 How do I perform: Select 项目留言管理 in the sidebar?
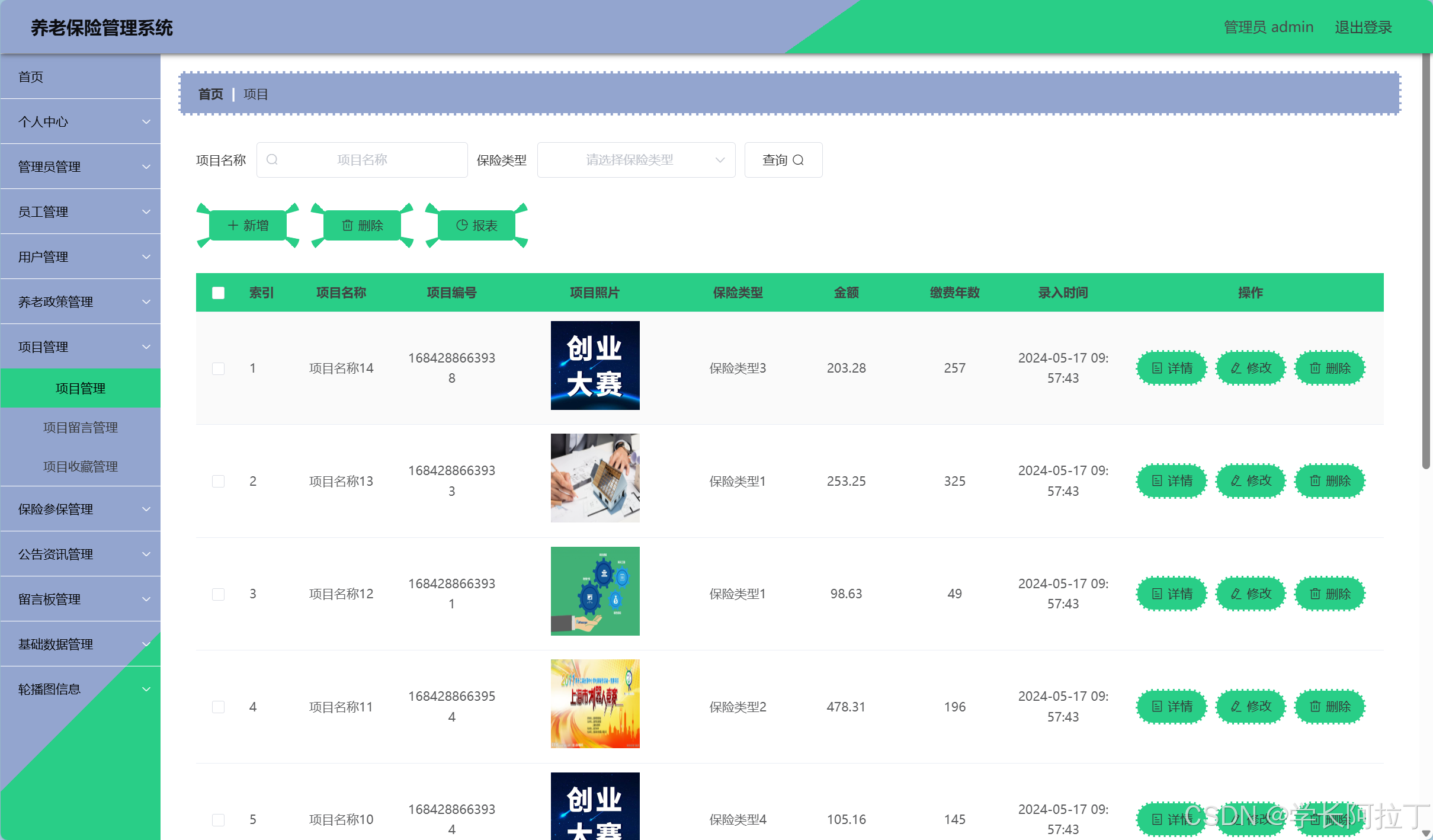pyautogui.click(x=81, y=427)
